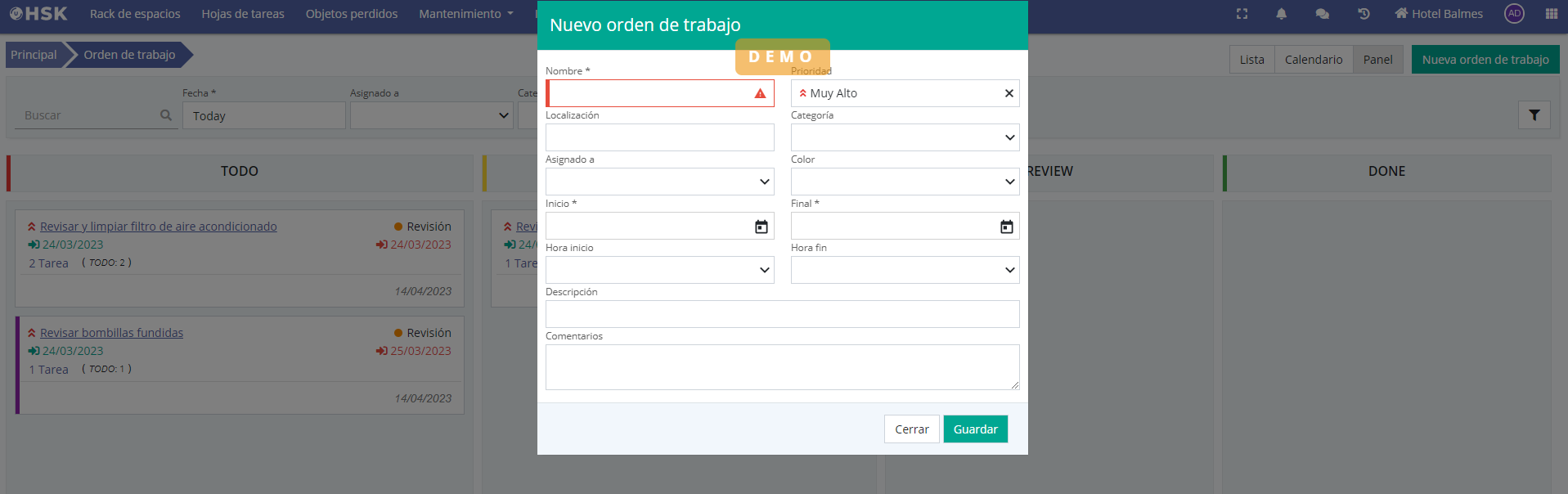Switch to the Calendario view tab

coord(1313,60)
